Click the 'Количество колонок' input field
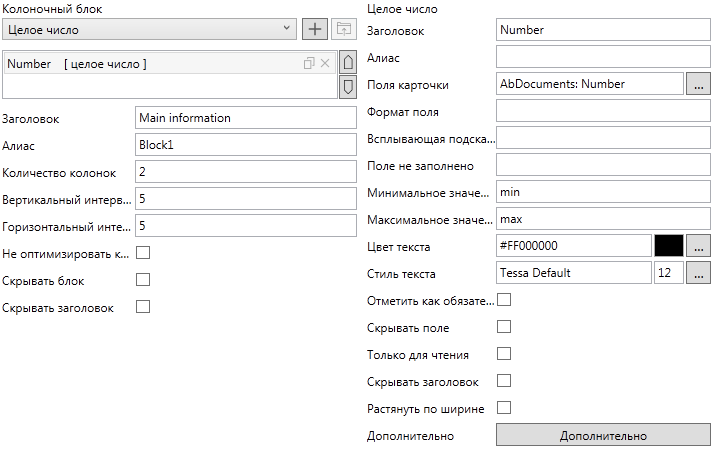The image size is (714, 450). point(245,172)
